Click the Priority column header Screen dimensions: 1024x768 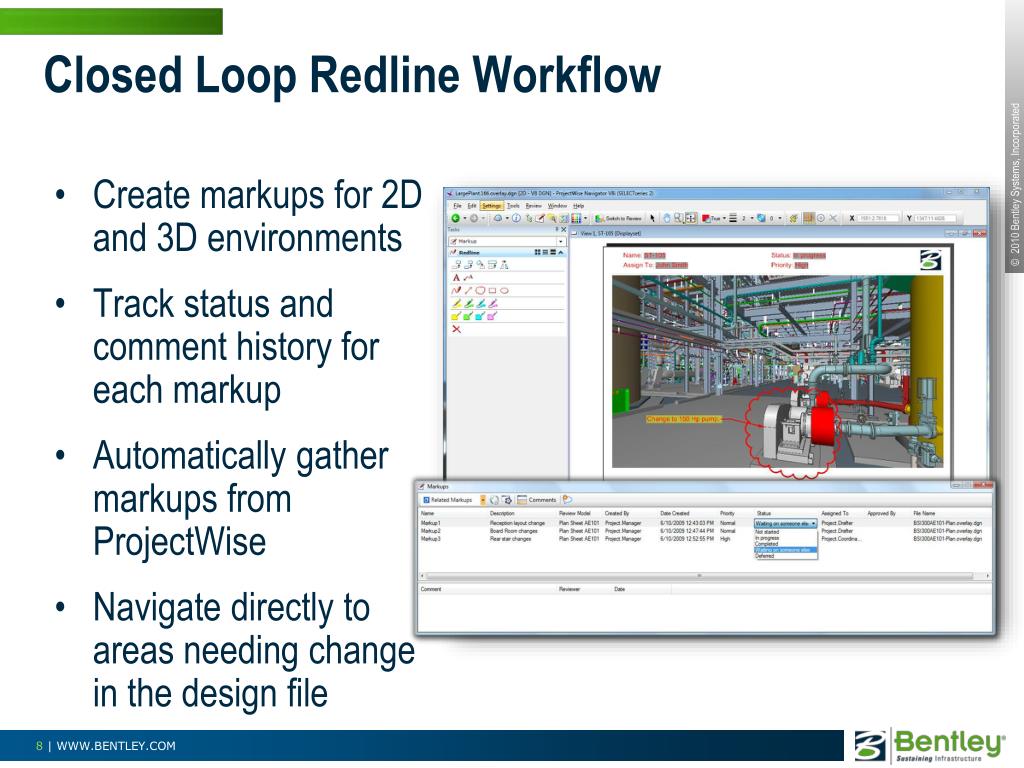728,513
